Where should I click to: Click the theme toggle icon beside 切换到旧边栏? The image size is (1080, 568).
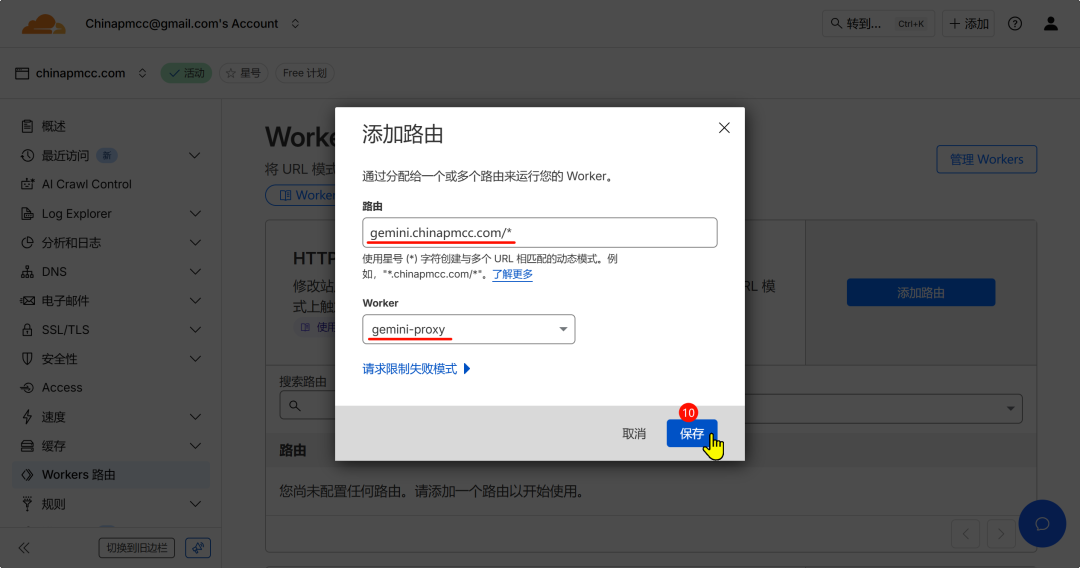(x=198, y=548)
